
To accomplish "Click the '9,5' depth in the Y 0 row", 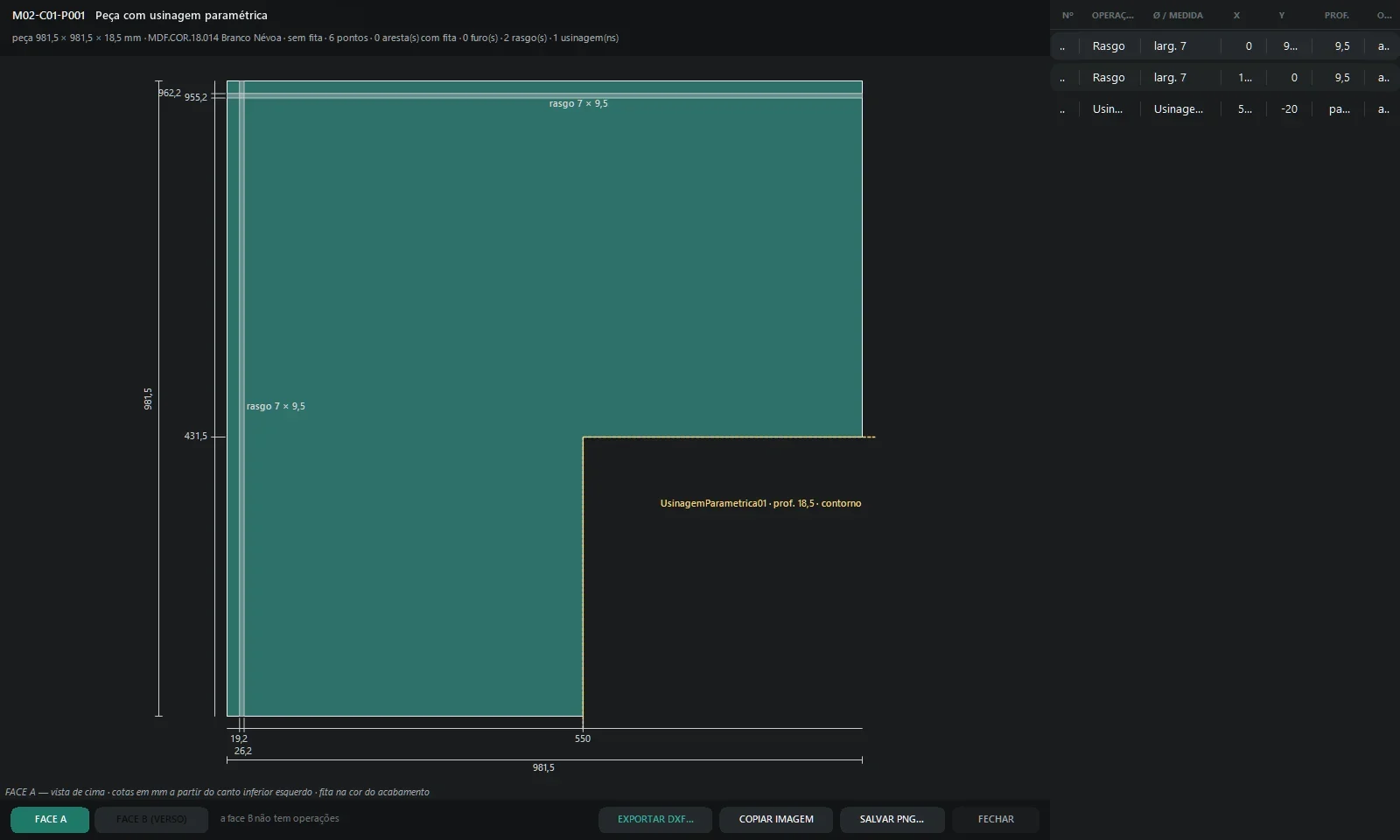I will [1342, 78].
